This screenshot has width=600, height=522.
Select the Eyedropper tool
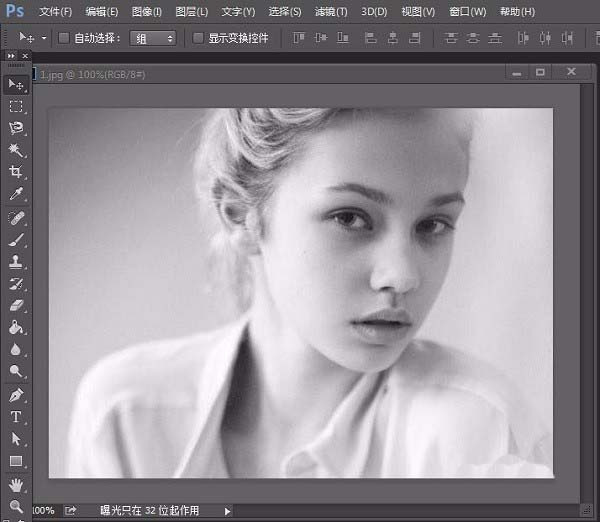pyautogui.click(x=16, y=194)
